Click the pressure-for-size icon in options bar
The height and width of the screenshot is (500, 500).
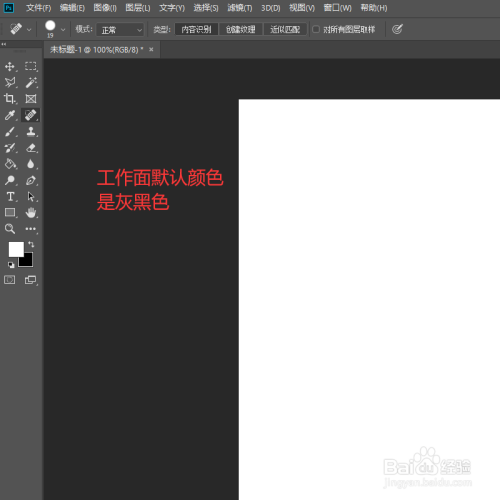[397, 29]
